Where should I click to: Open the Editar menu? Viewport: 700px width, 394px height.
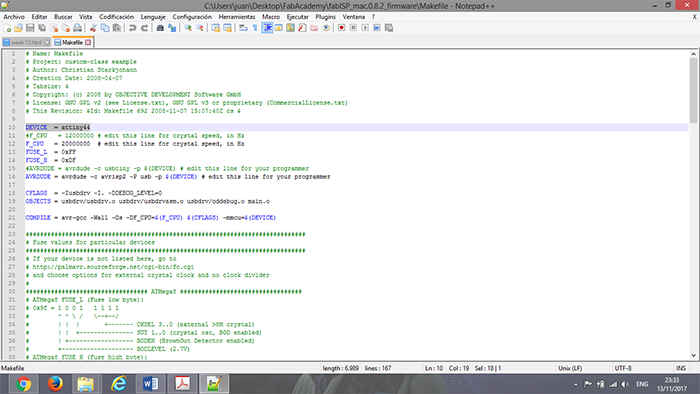coord(39,17)
